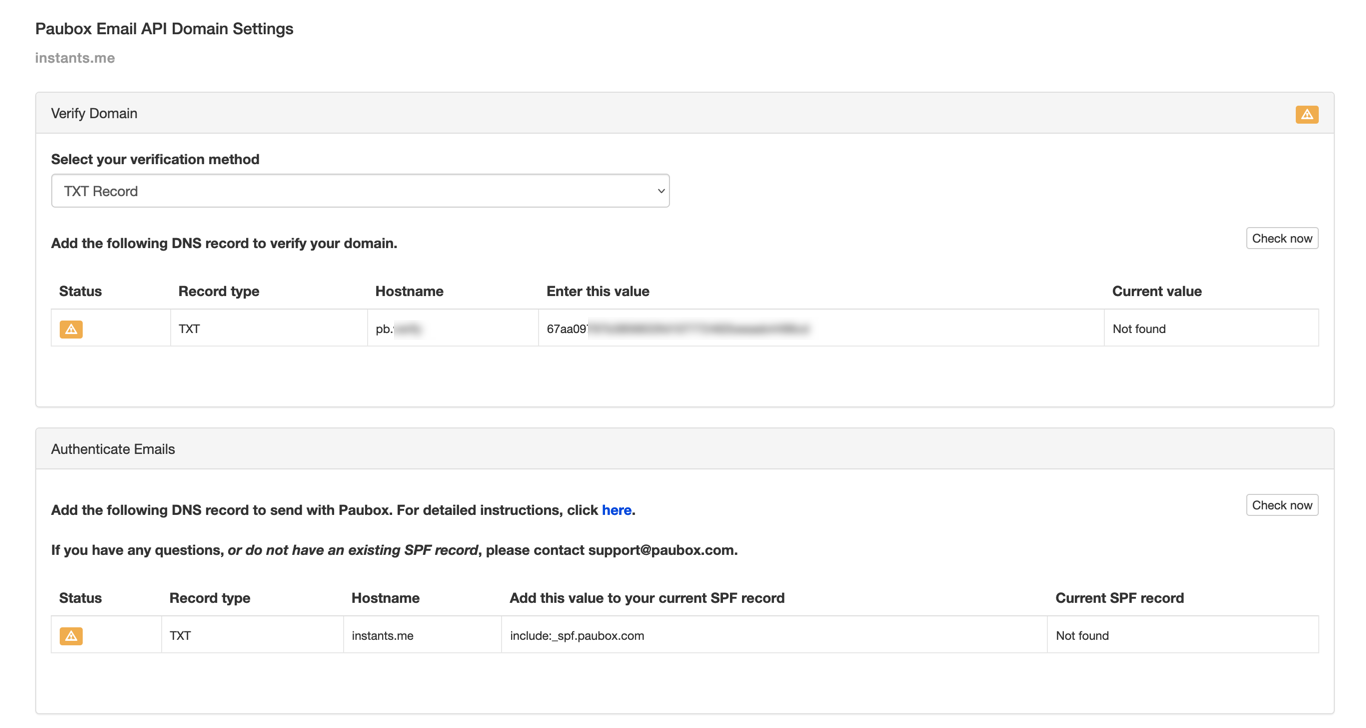Click the chevron arrow of the TXT Record selector
The width and height of the screenshot is (1366, 728).
tap(660, 191)
